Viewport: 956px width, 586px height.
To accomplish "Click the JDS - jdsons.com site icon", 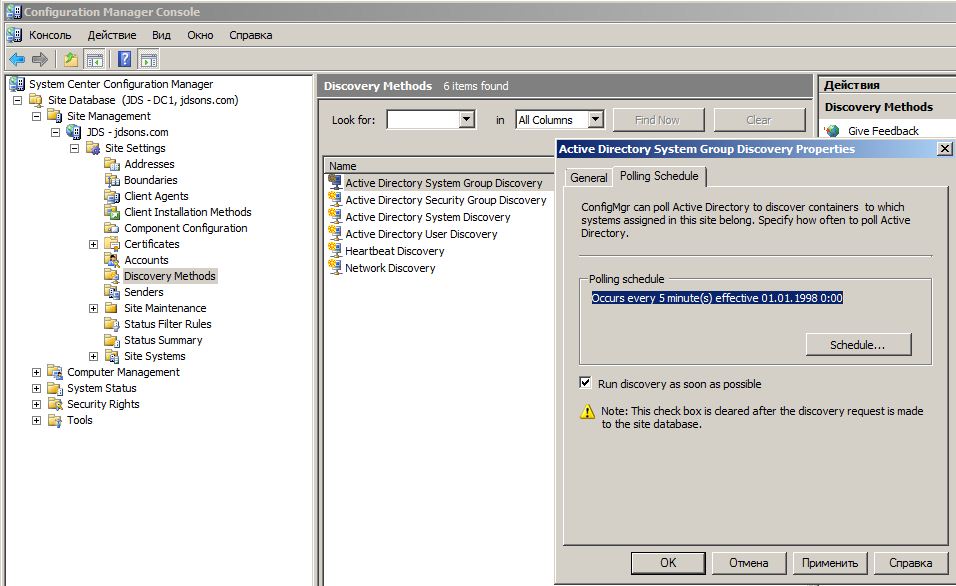I will 74,132.
